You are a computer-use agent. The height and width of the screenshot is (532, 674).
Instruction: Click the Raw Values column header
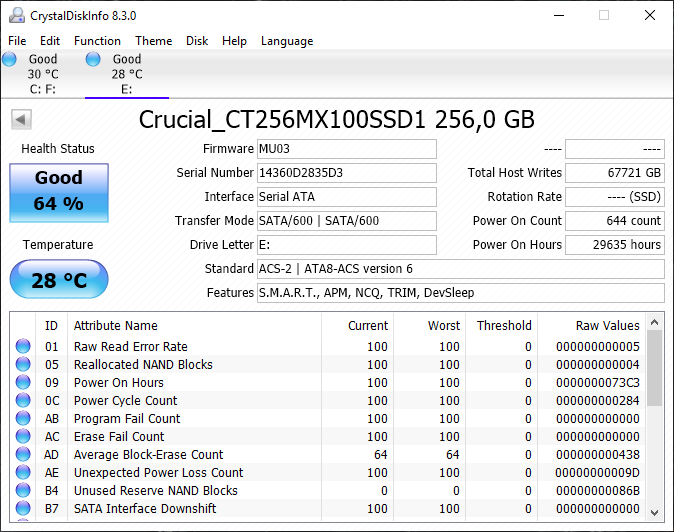[x=592, y=326]
